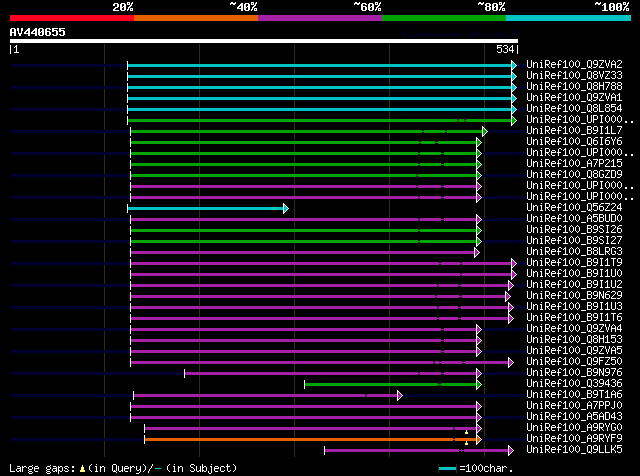
Task: Select the UniRef100_B9SI26 label
Action: [574, 230]
